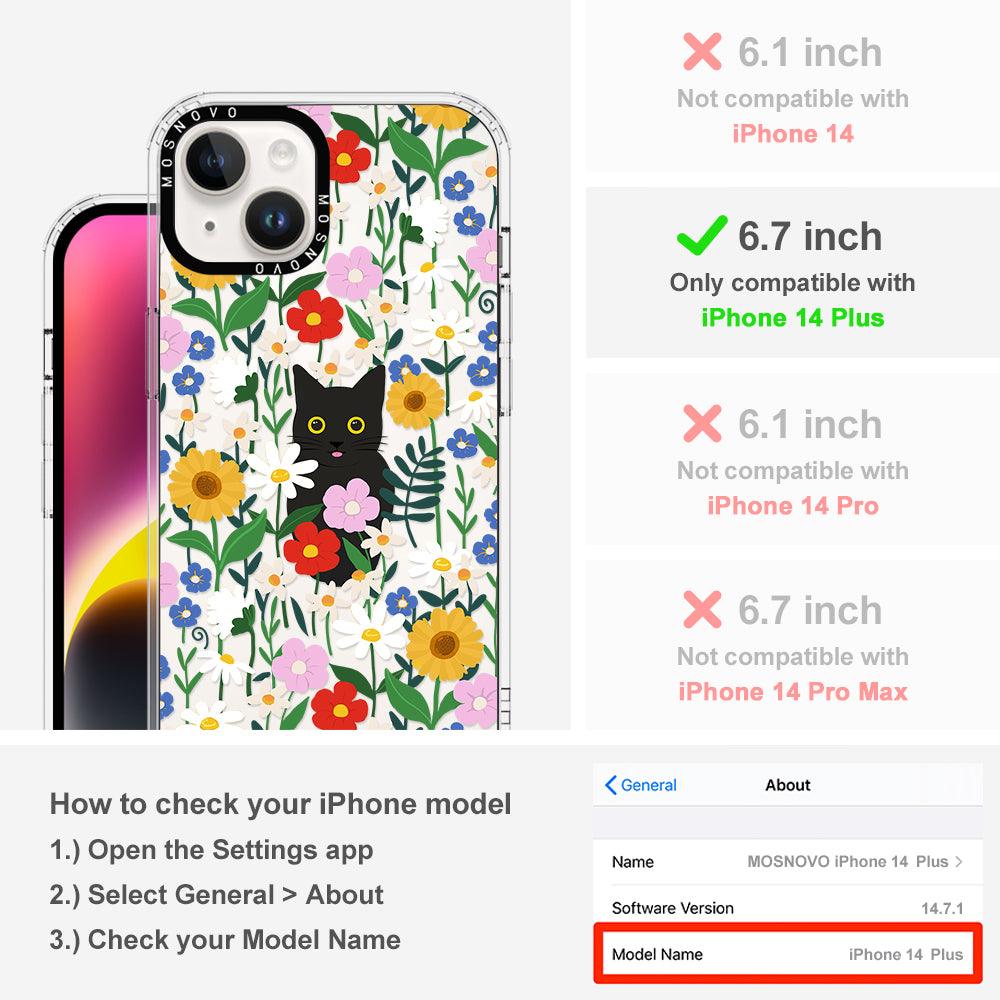Click the lower camera lens on the phone
This screenshot has height=1000, width=1000.
(x=276, y=221)
